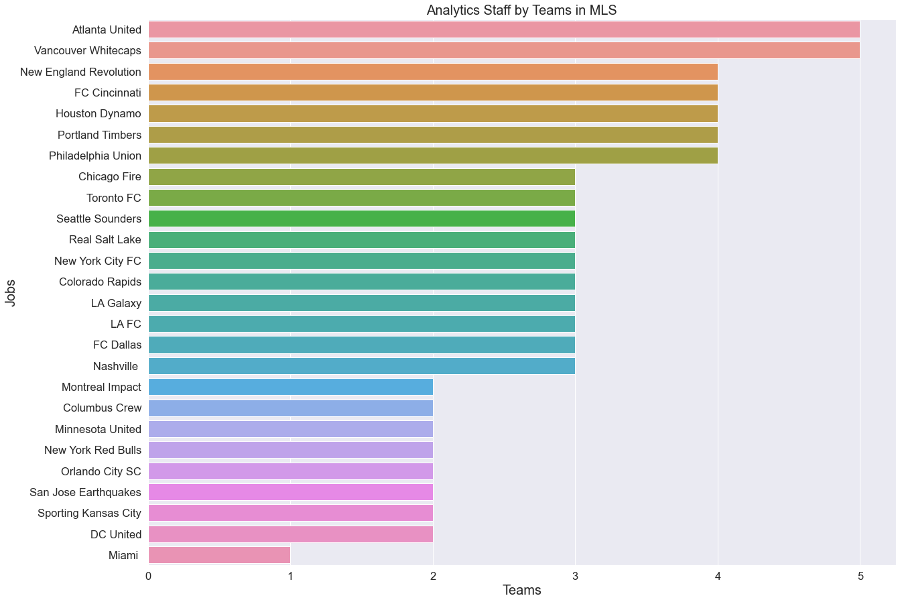Click the New York Red Bulls label
902x602 pixels.
pyautogui.click(x=93, y=450)
